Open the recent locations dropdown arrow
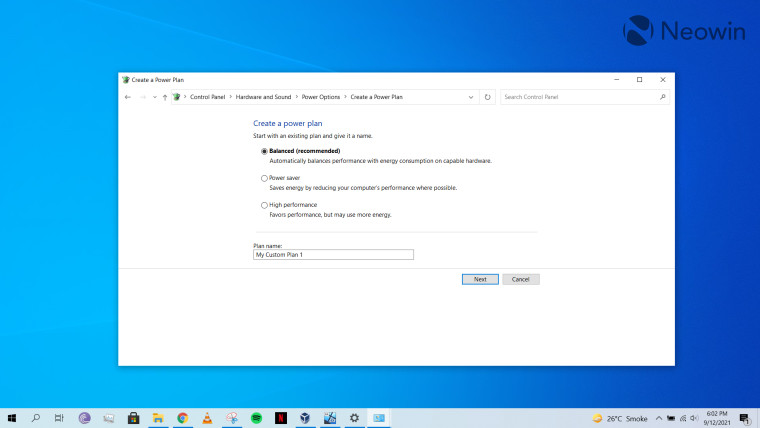The height and width of the screenshot is (428, 760). coord(155,97)
